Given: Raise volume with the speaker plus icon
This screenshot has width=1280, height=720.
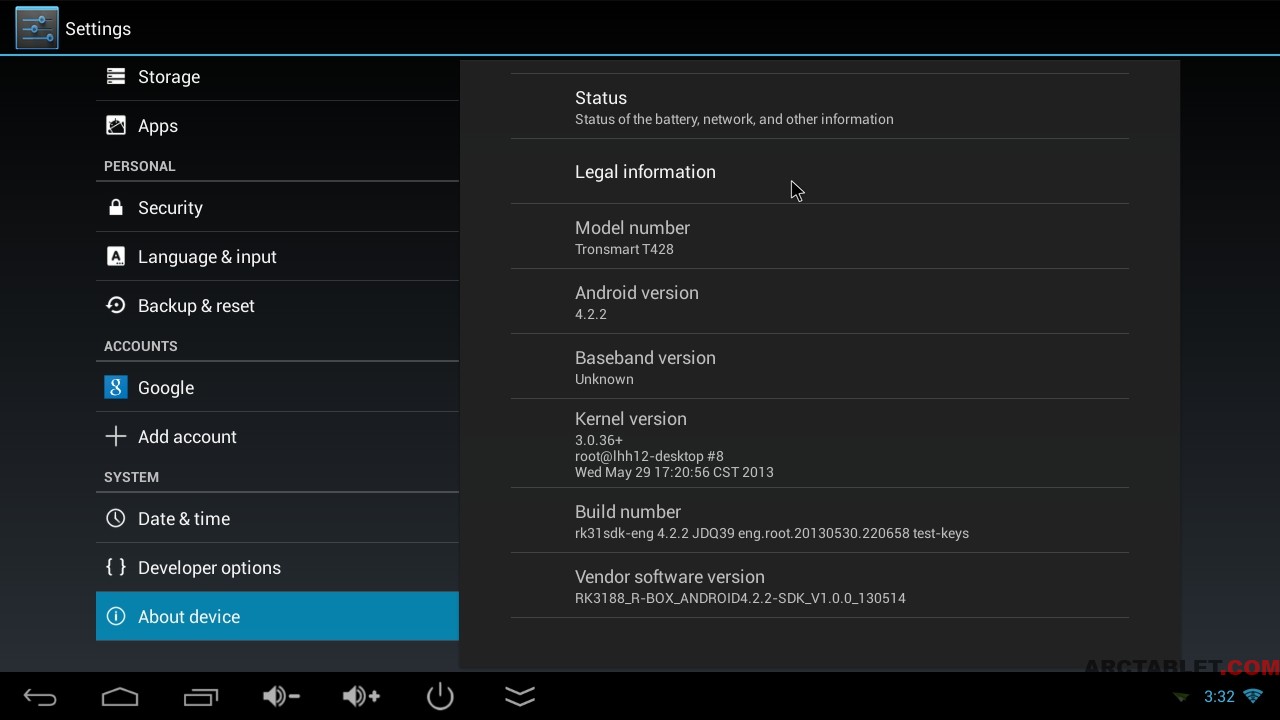Looking at the screenshot, I should tap(361, 697).
